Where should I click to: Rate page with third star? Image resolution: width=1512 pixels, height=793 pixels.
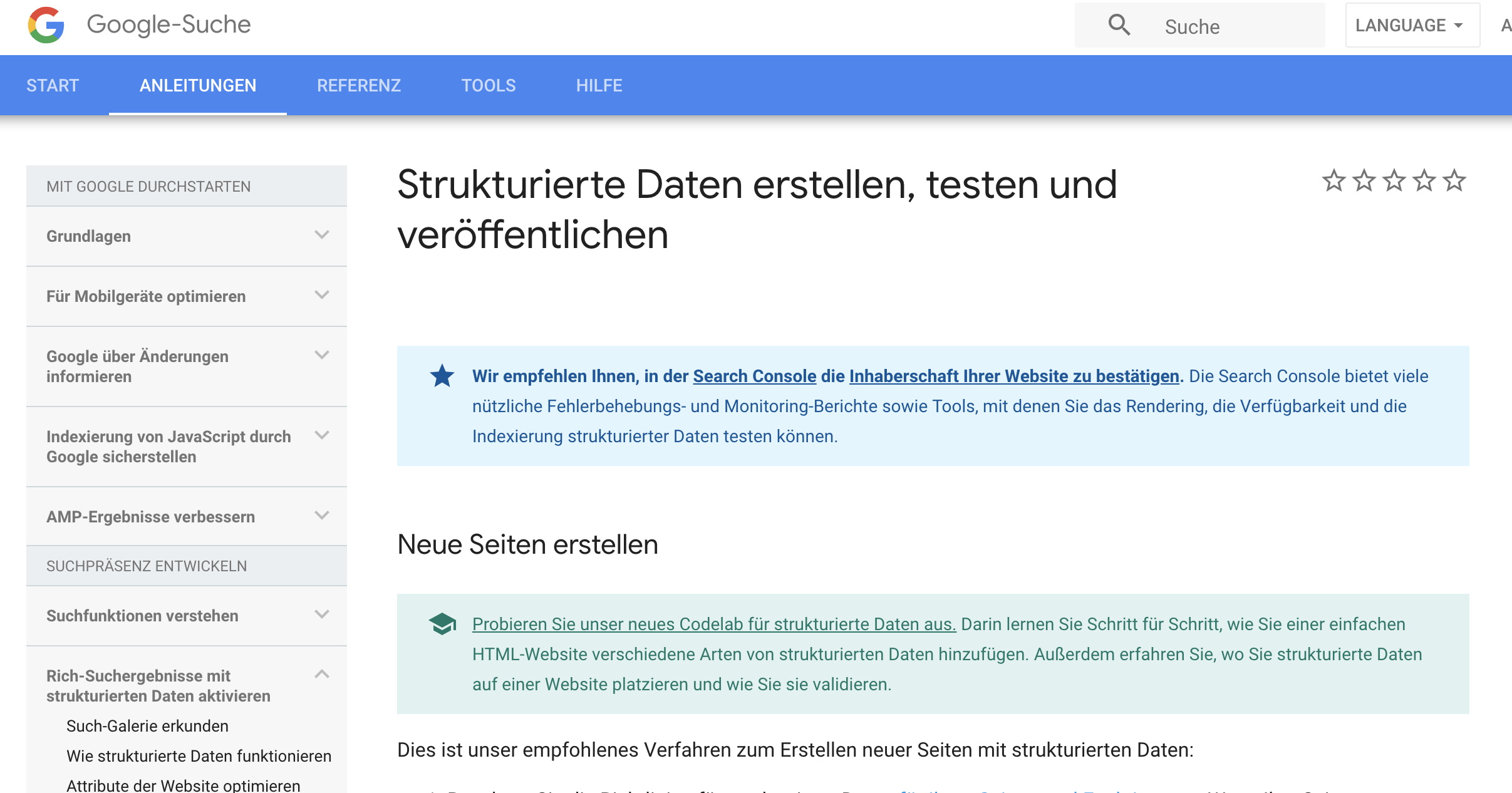tap(1394, 181)
